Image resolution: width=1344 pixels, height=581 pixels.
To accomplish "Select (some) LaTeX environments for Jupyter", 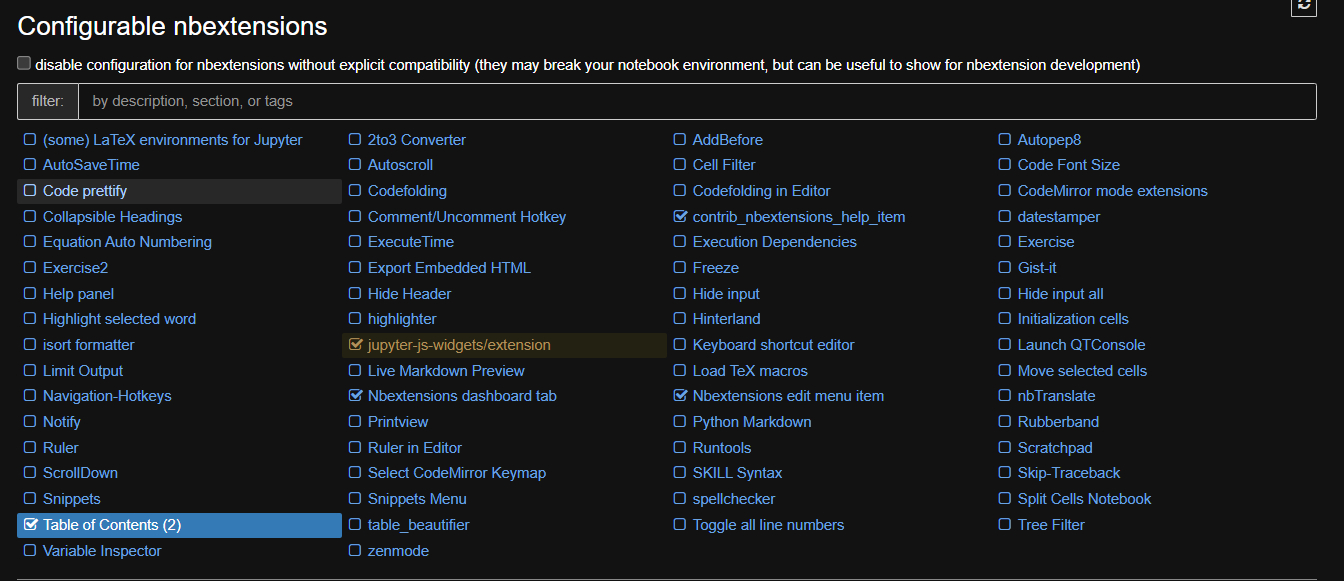I will click(x=172, y=140).
